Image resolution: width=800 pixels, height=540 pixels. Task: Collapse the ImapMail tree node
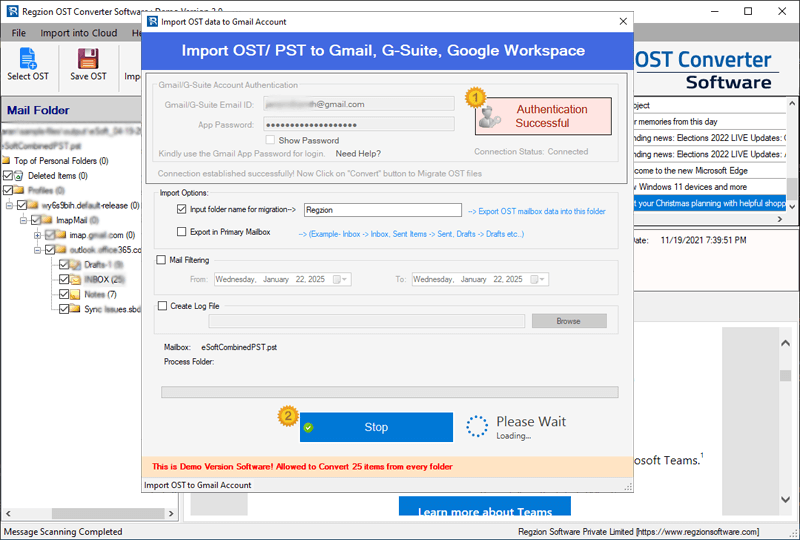(x=22, y=220)
